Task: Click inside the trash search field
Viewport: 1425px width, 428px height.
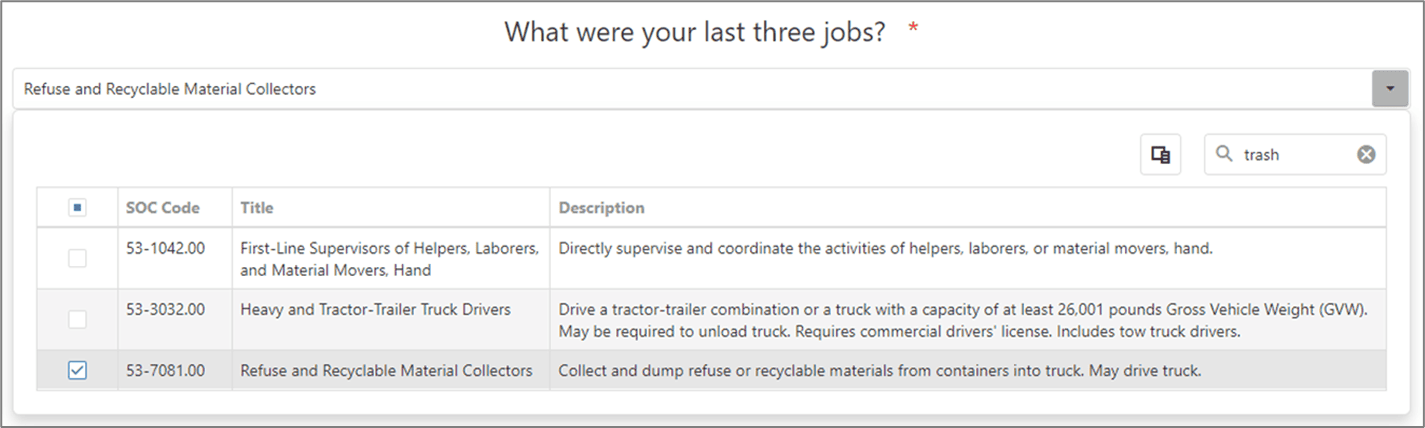Action: (1295, 154)
